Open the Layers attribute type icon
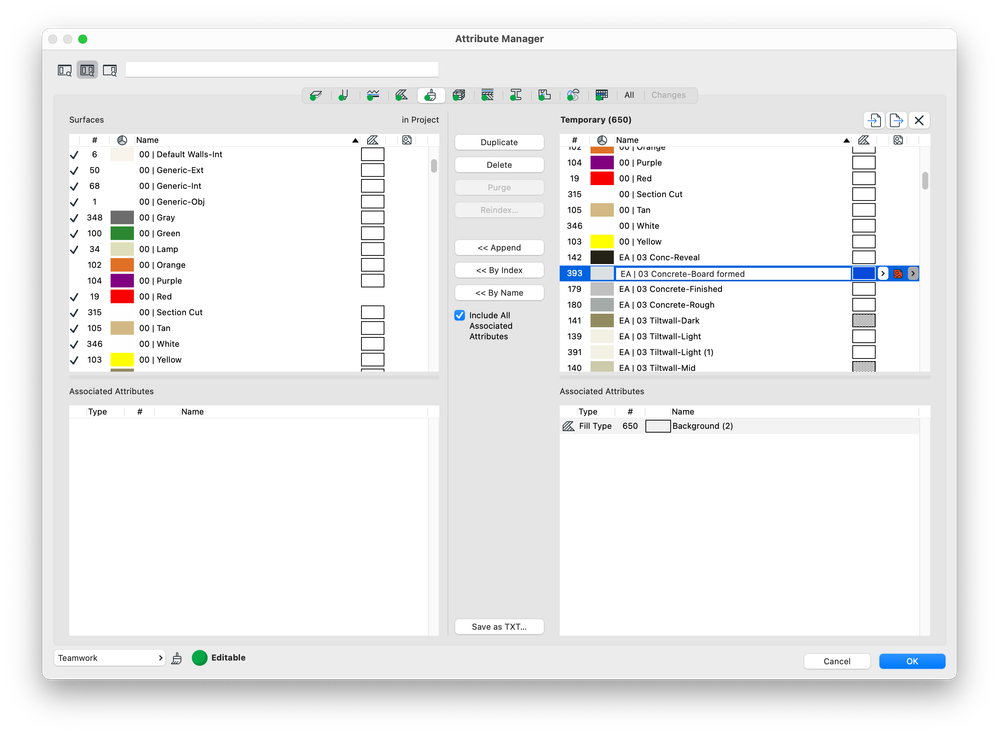 (x=316, y=95)
